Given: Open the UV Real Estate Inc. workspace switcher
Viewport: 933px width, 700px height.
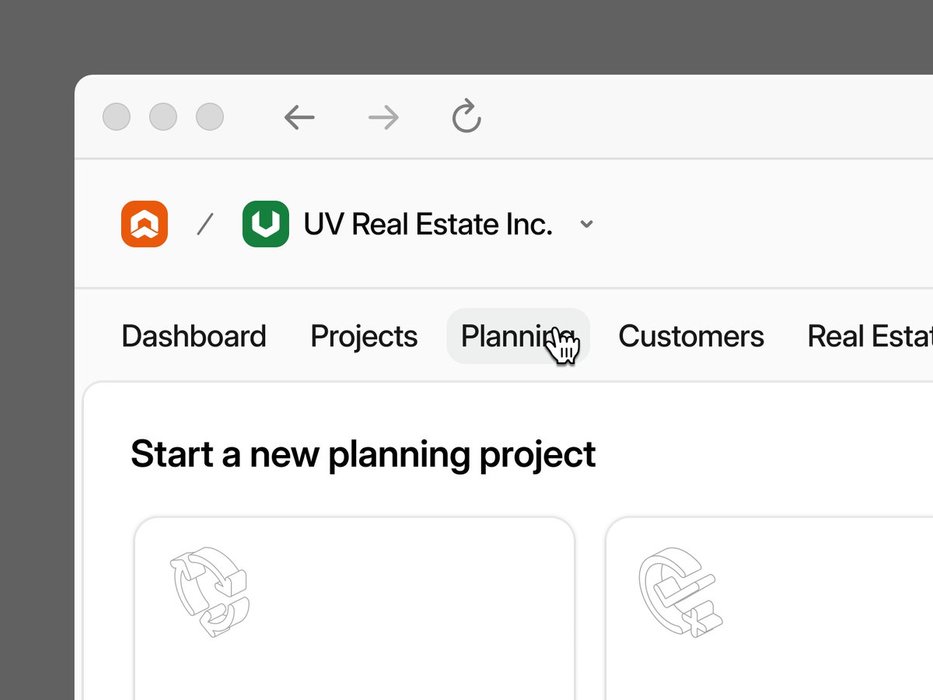Looking at the screenshot, I should [x=428, y=224].
